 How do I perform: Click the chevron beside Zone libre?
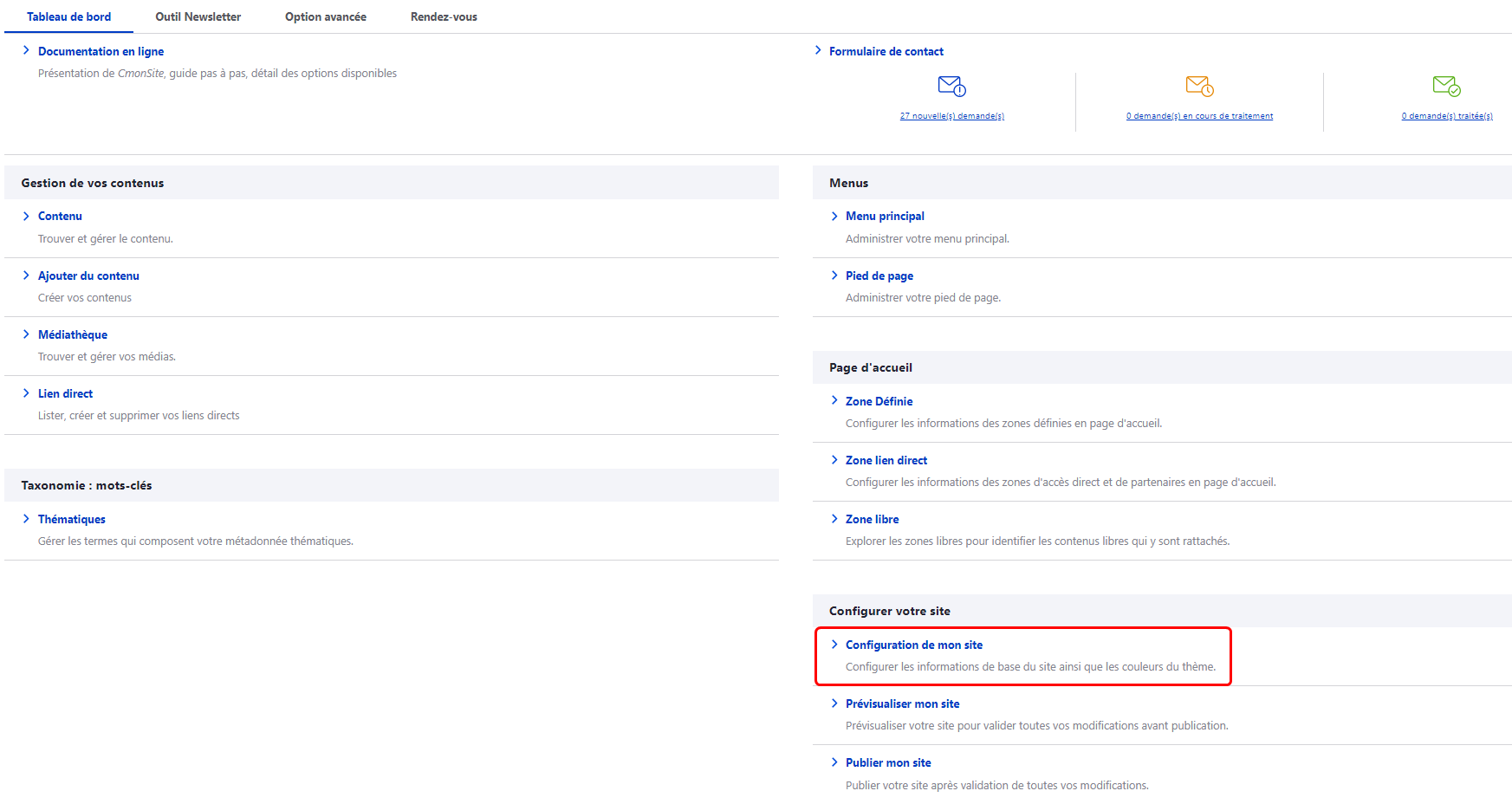(x=834, y=519)
